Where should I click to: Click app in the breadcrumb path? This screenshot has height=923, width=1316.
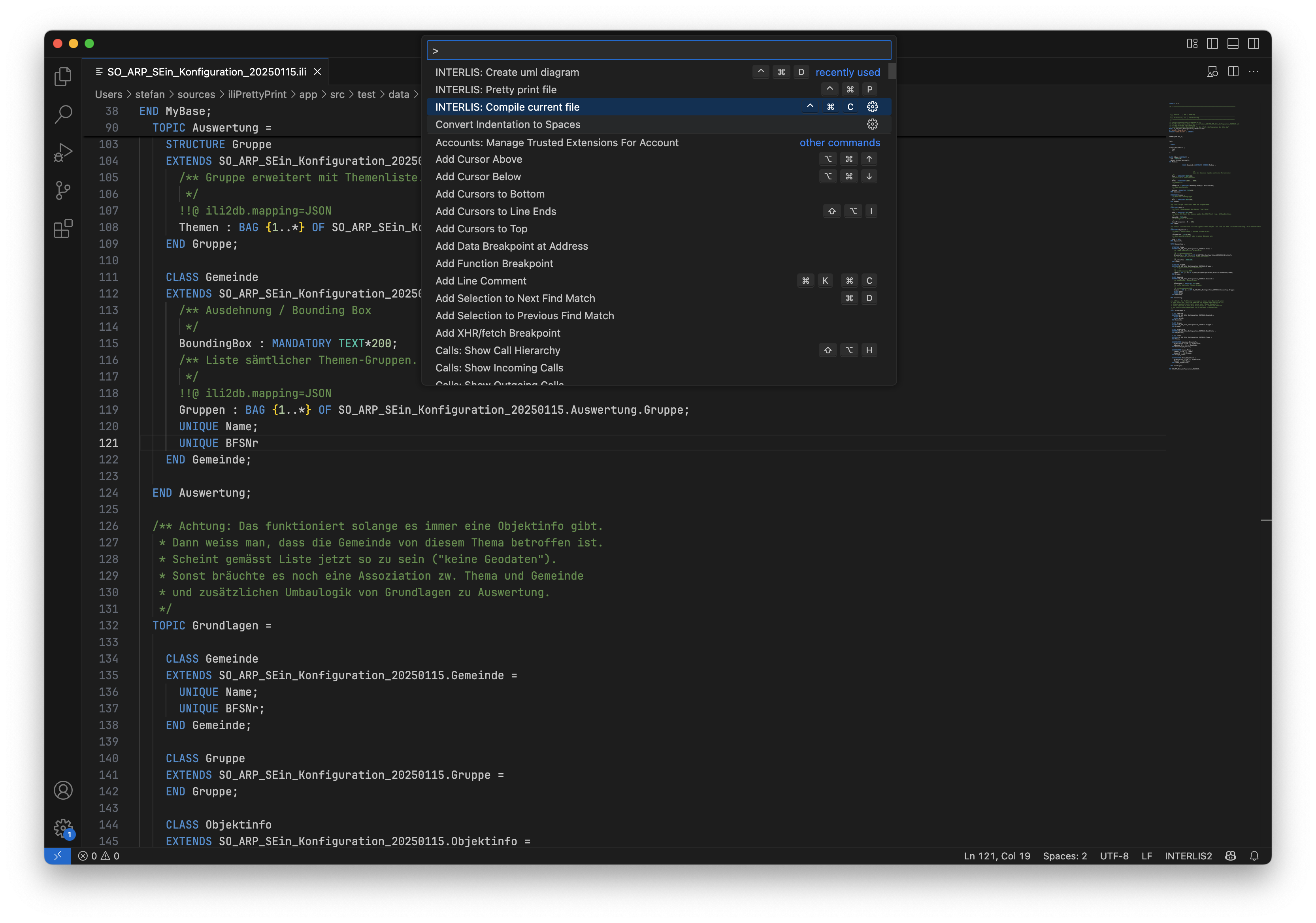308,94
